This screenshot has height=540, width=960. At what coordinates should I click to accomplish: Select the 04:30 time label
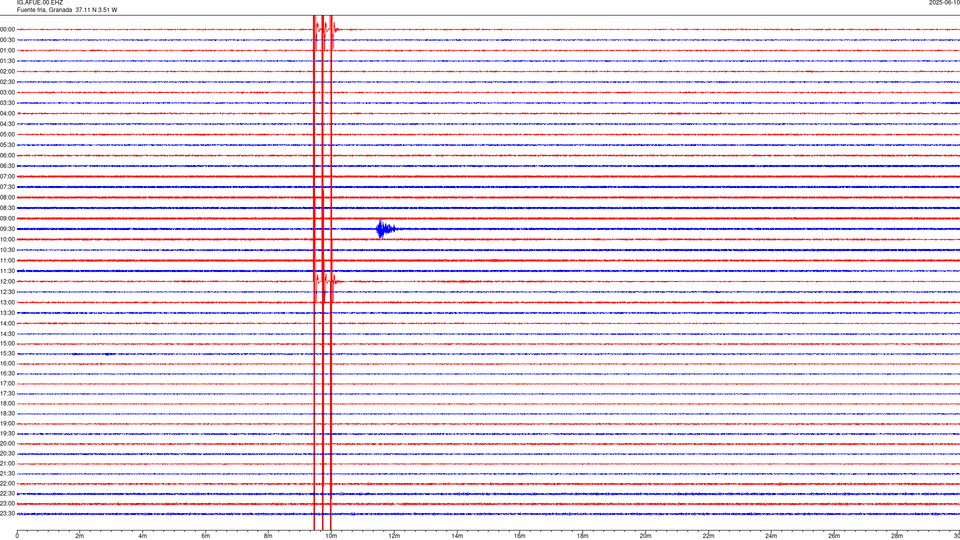[x=8, y=124]
